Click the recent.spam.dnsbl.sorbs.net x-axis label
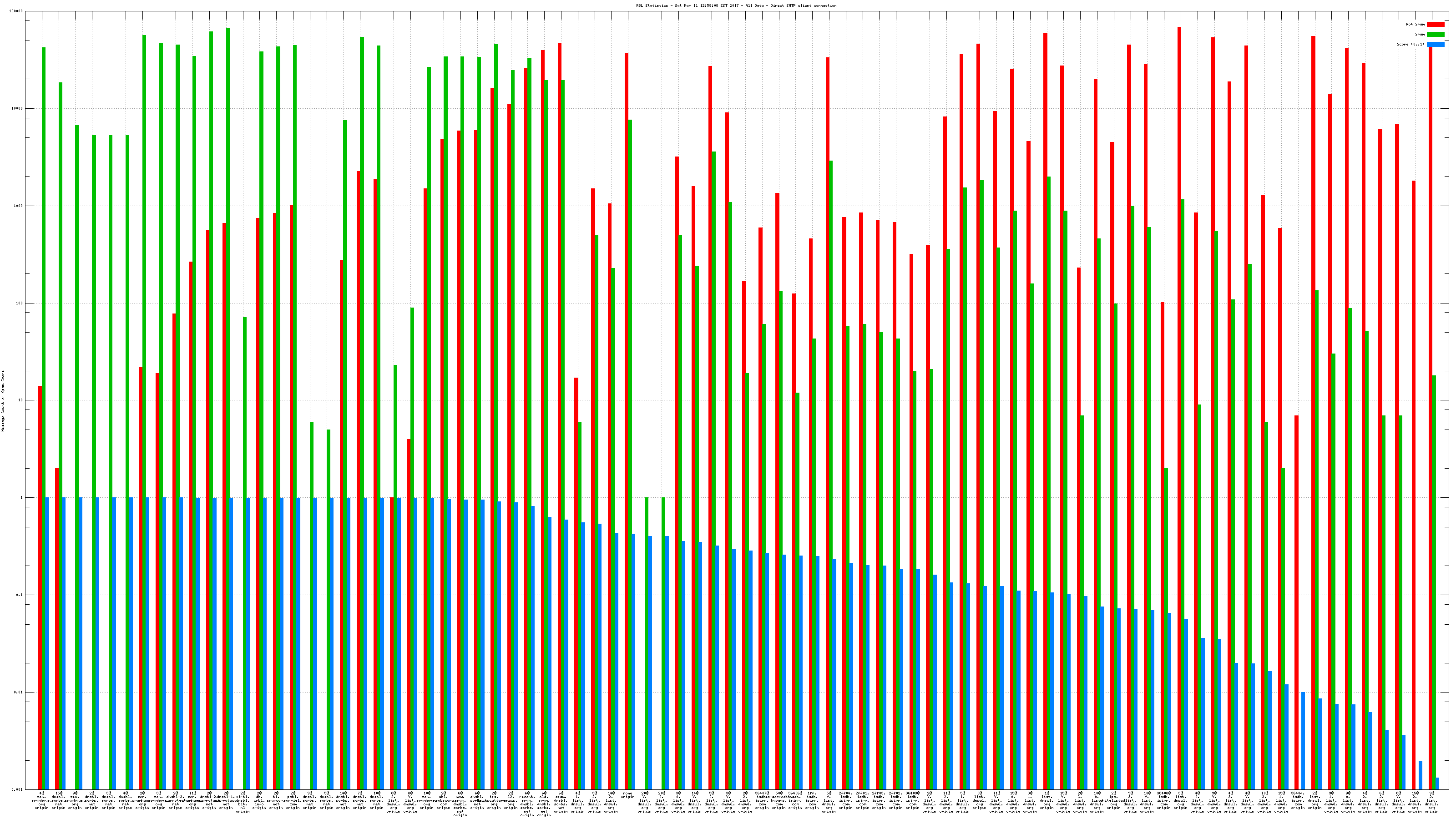This screenshot has height=819, width=1456. pyautogui.click(x=527, y=804)
